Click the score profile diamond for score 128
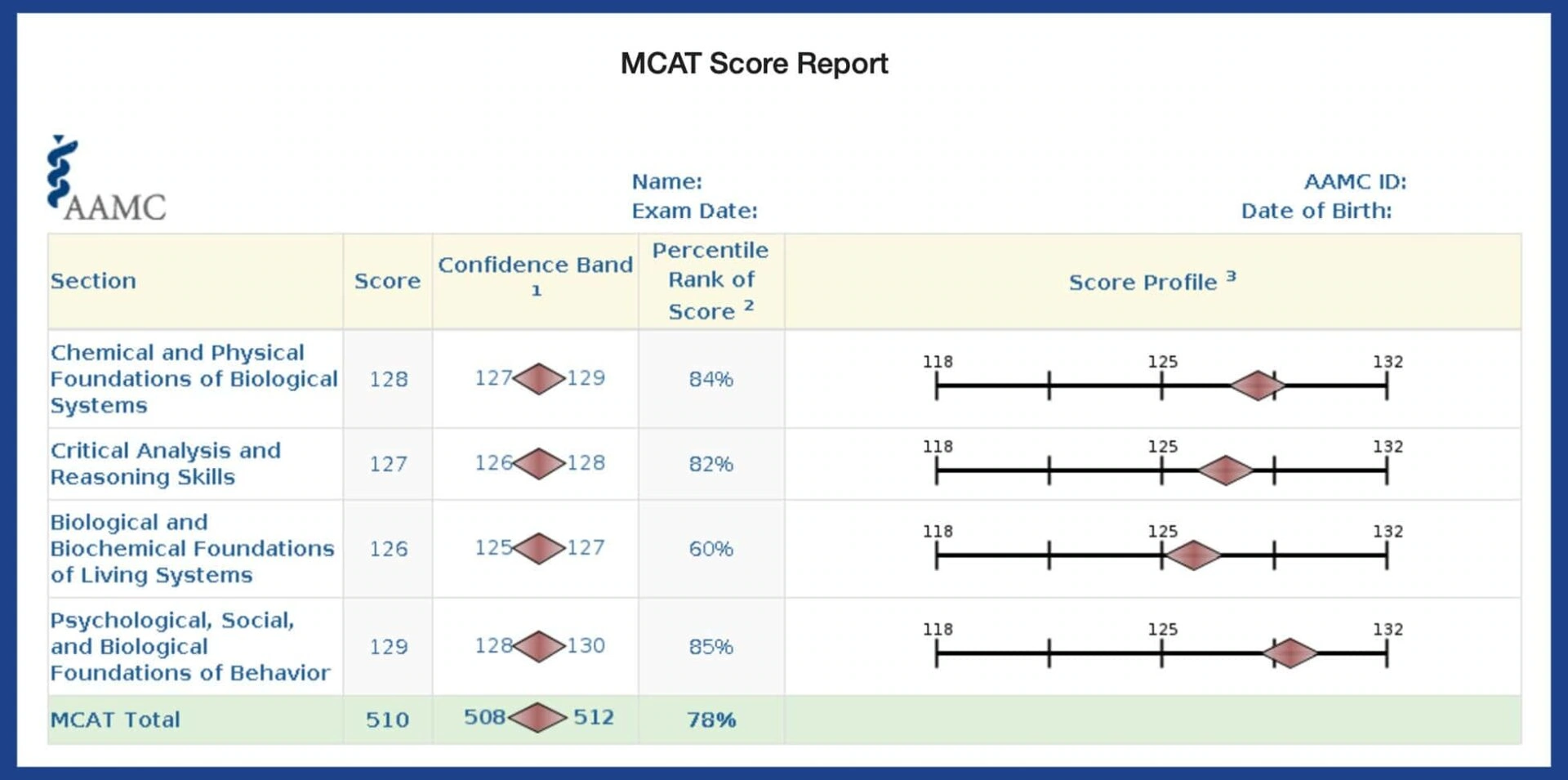The width and height of the screenshot is (1568, 780). click(x=1258, y=386)
